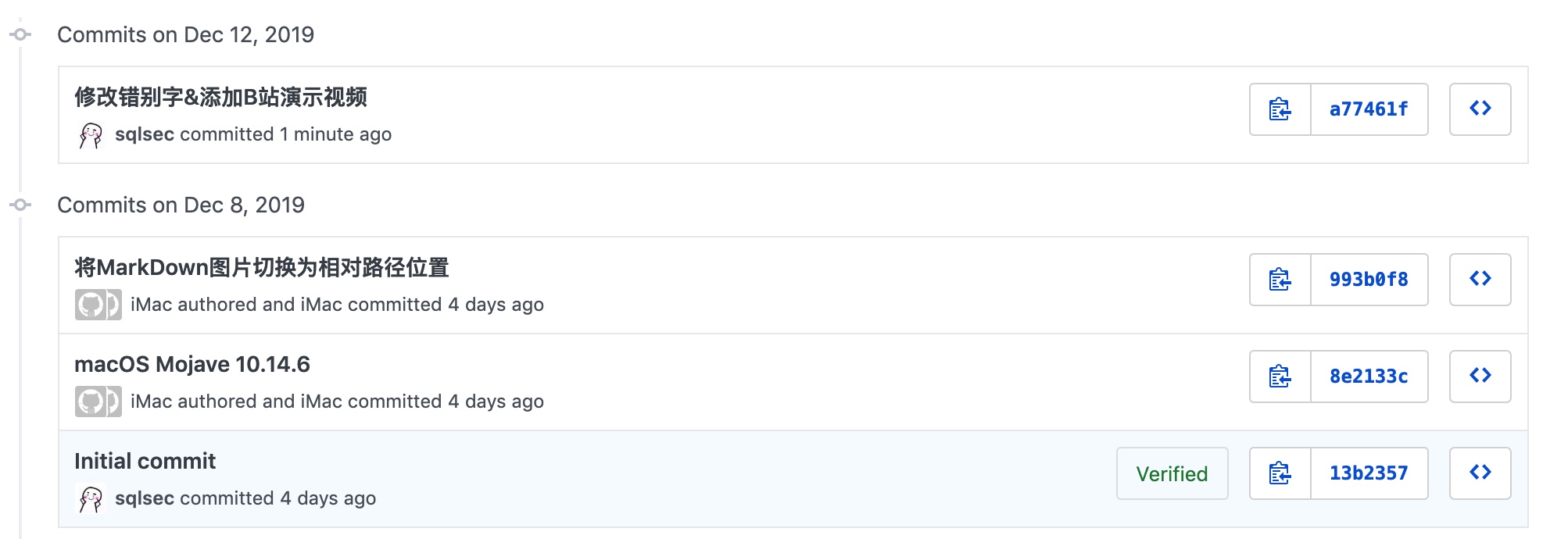Open the 修改错别字&添加B站演示视频 commit
The height and width of the screenshot is (539, 1568).
(221, 97)
